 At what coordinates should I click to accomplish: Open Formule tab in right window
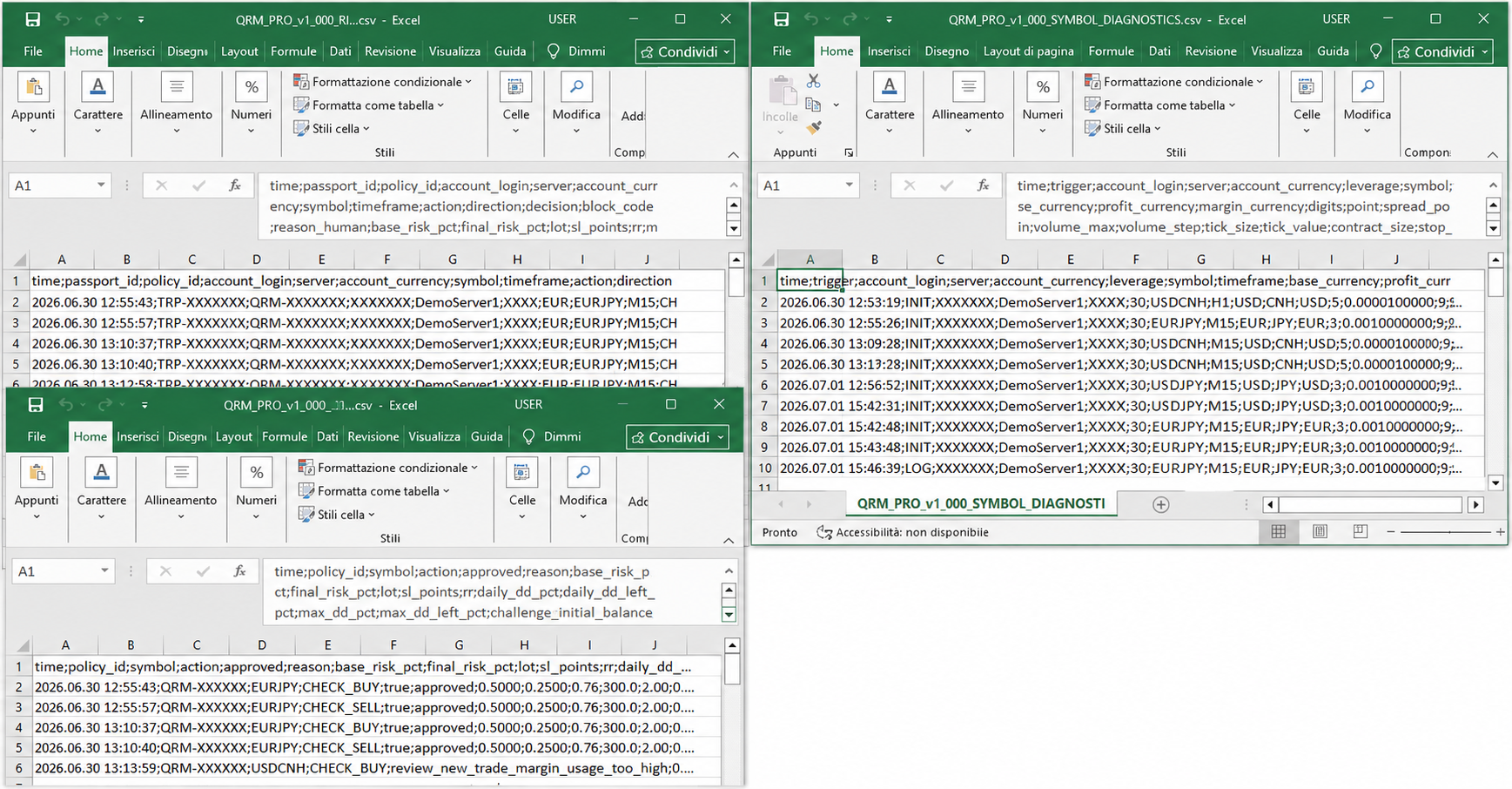point(1111,51)
